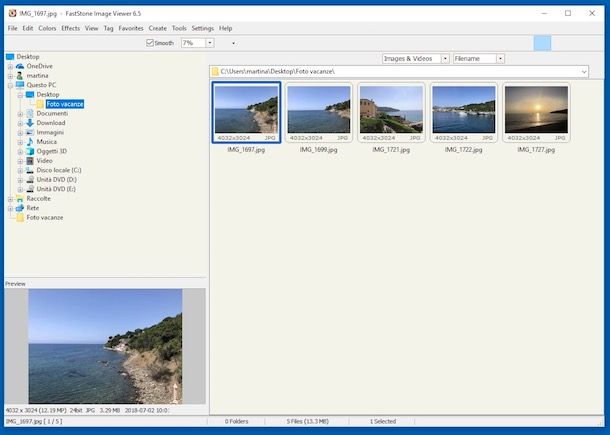Select the IMG_1727.jpg sunset thumbnail

[536, 111]
